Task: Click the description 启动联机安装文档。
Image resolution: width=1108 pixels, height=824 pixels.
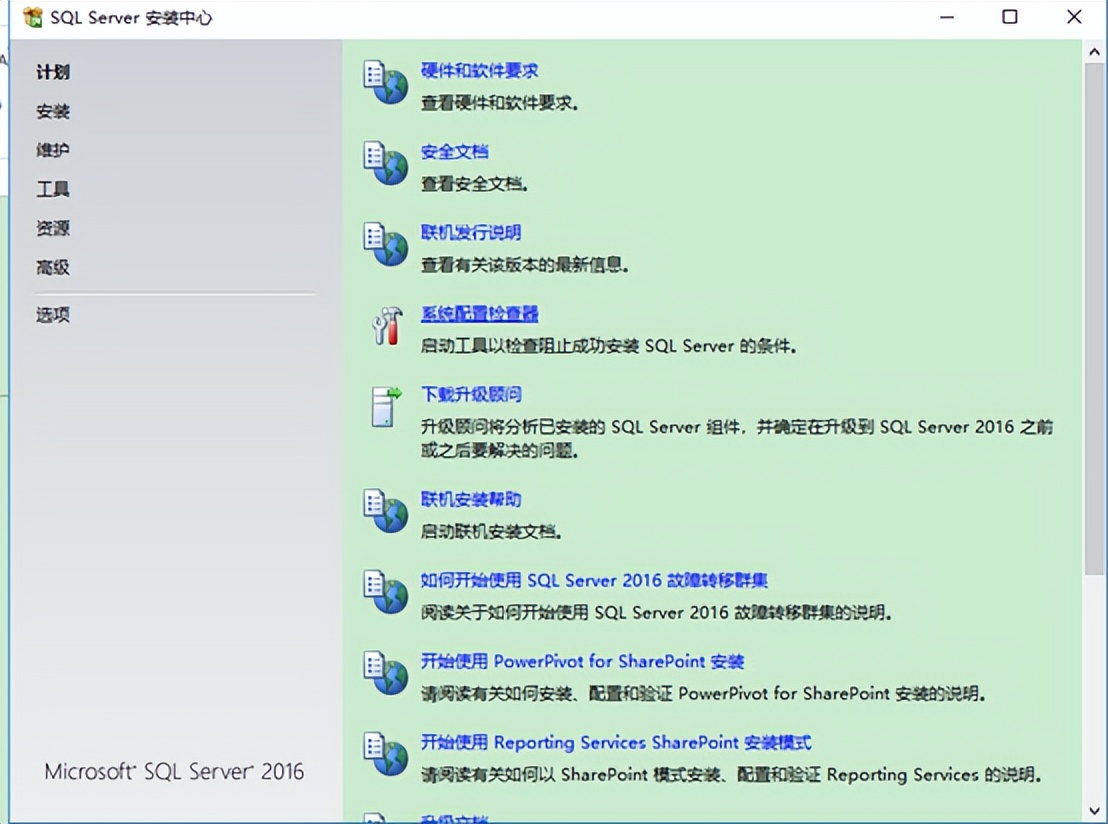Action: (x=492, y=531)
